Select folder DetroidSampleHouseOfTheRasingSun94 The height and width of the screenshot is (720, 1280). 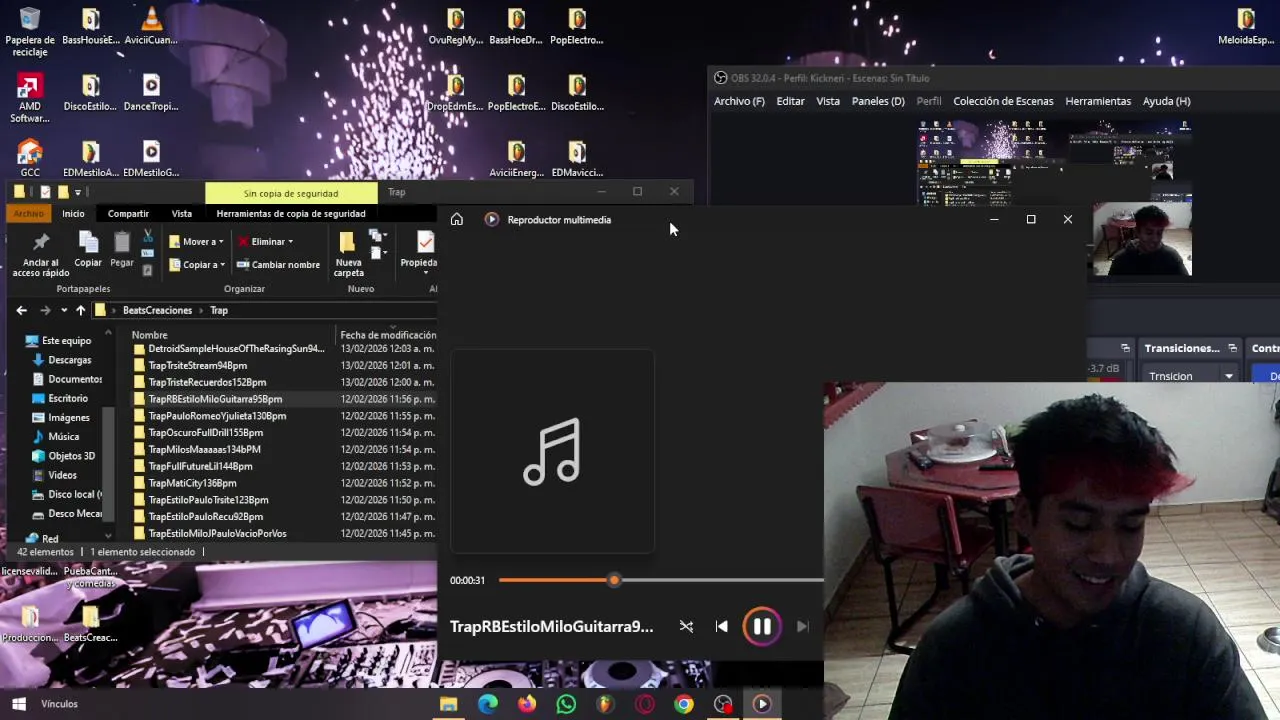point(236,348)
